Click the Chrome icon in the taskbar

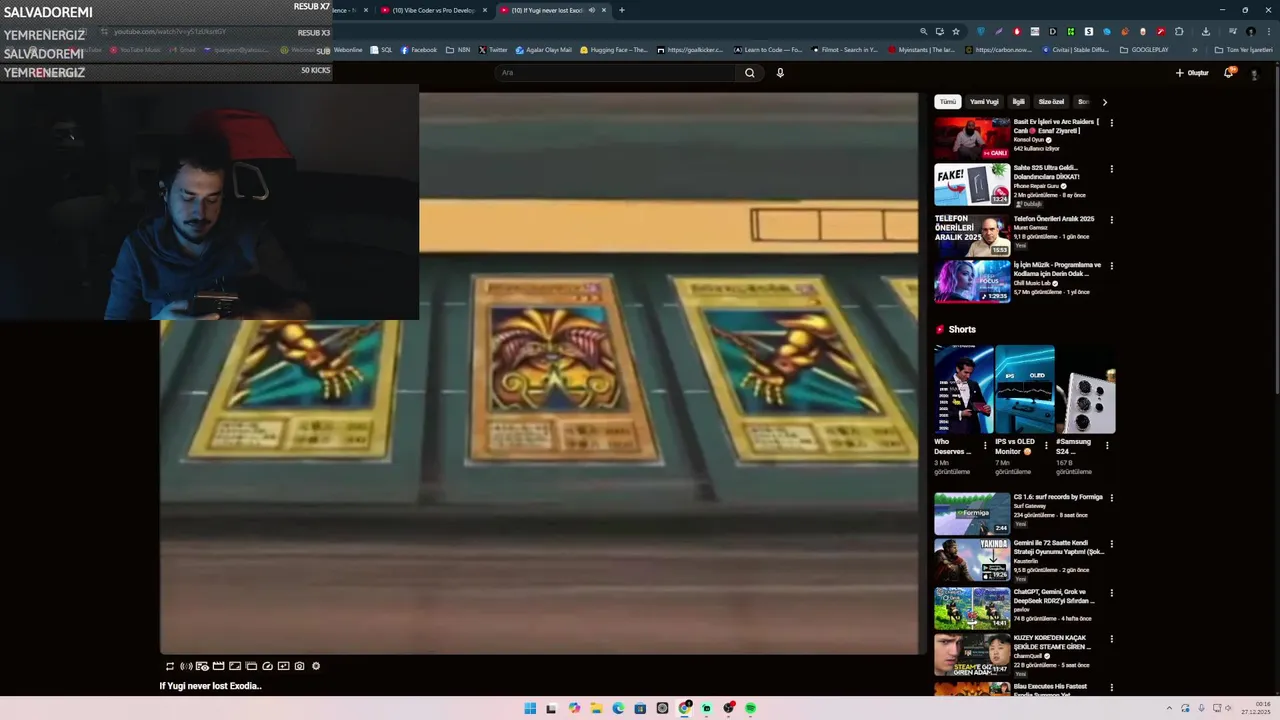click(684, 708)
